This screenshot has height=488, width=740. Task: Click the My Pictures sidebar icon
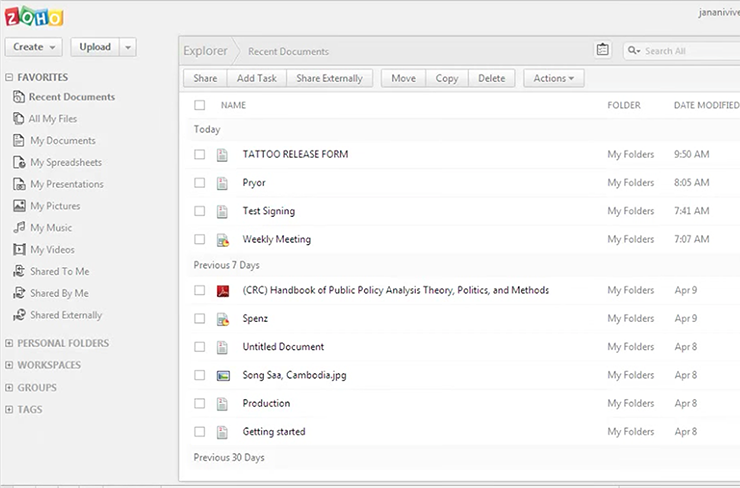pos(19,206)
